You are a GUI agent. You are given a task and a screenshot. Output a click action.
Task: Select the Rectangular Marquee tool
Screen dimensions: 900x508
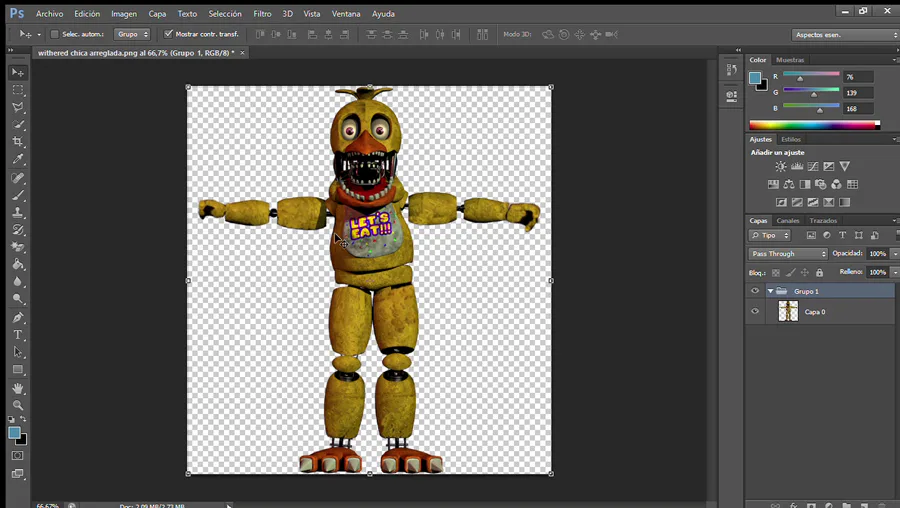[x=18, y=90]
